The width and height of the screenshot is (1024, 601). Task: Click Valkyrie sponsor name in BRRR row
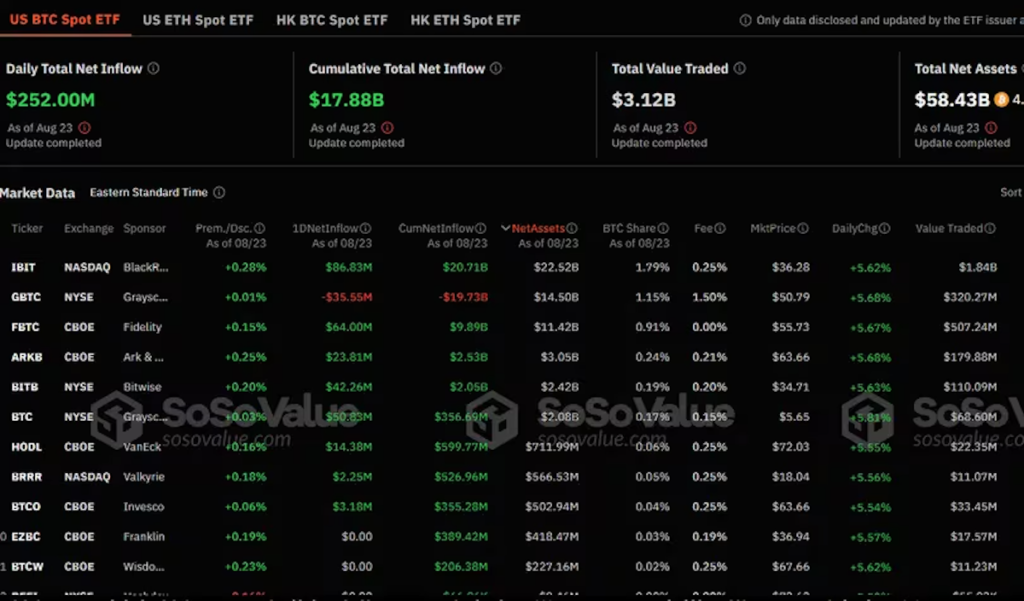point(144,477)
